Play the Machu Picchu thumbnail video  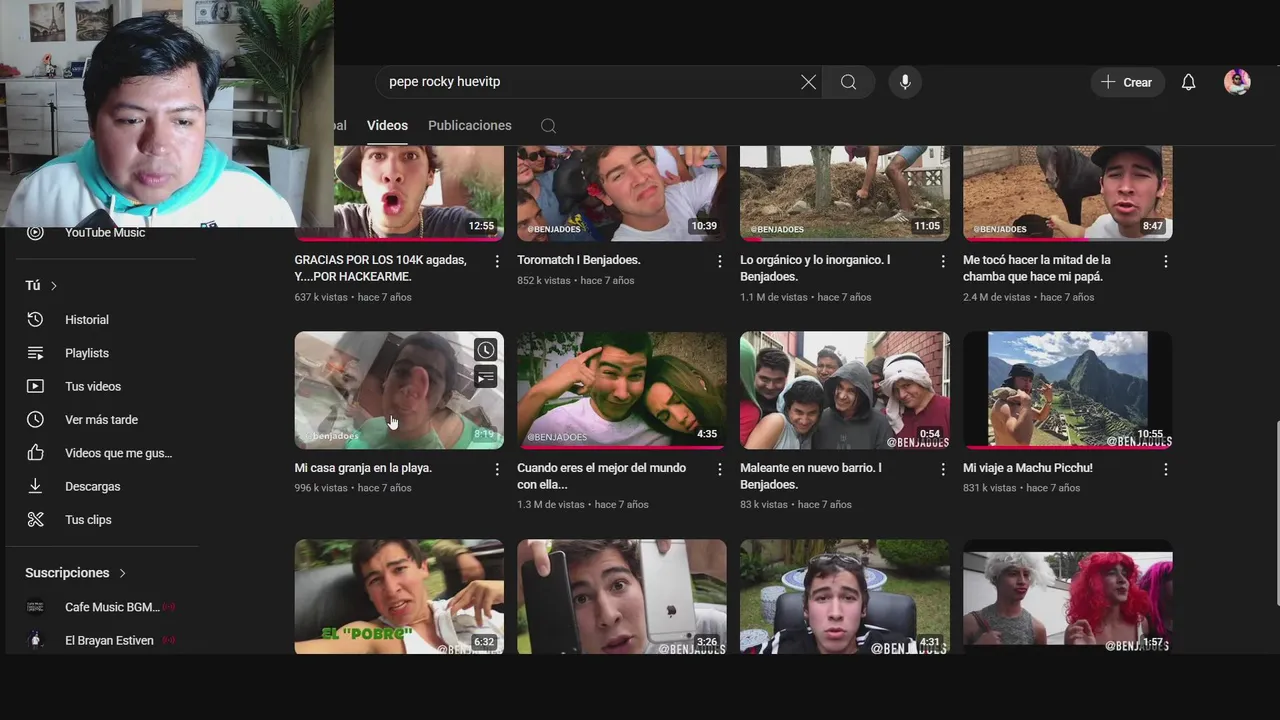click(1067, 390)
